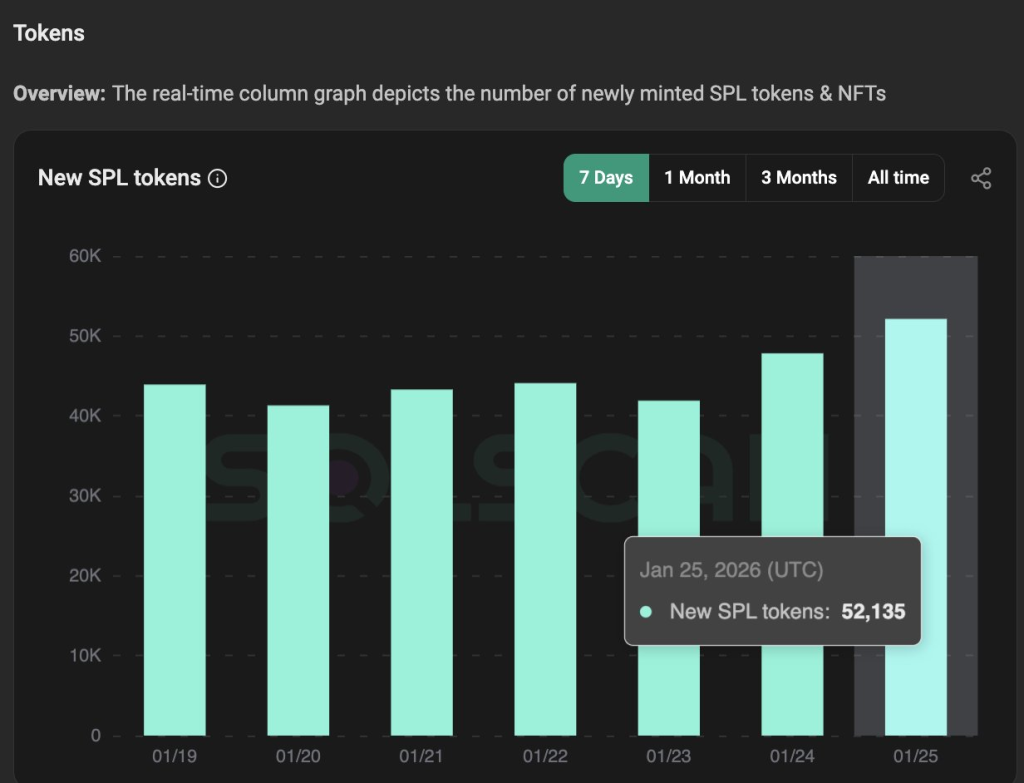Show All time token data

[x=898, y=178]
